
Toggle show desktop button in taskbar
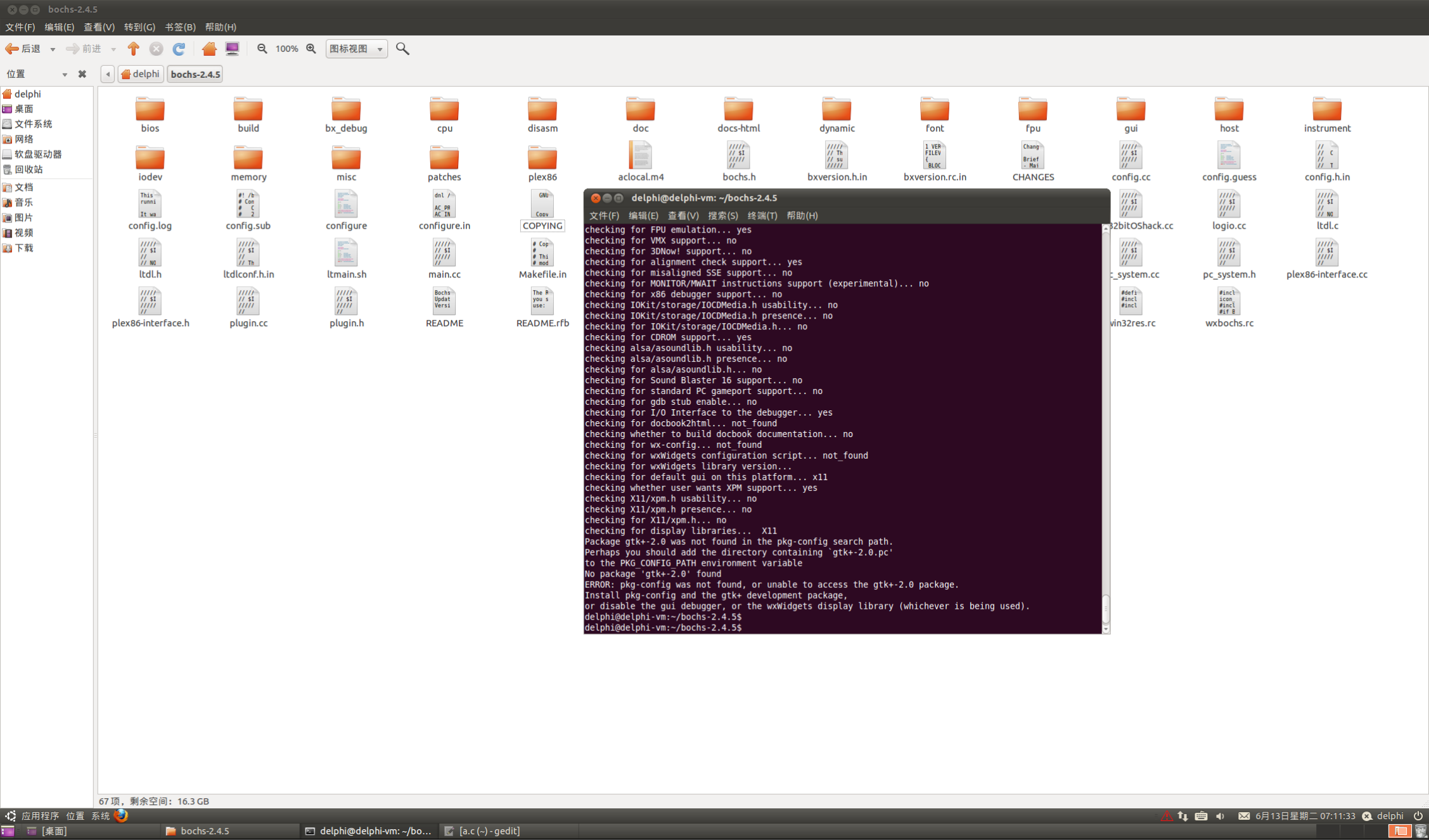pos(8,831)
